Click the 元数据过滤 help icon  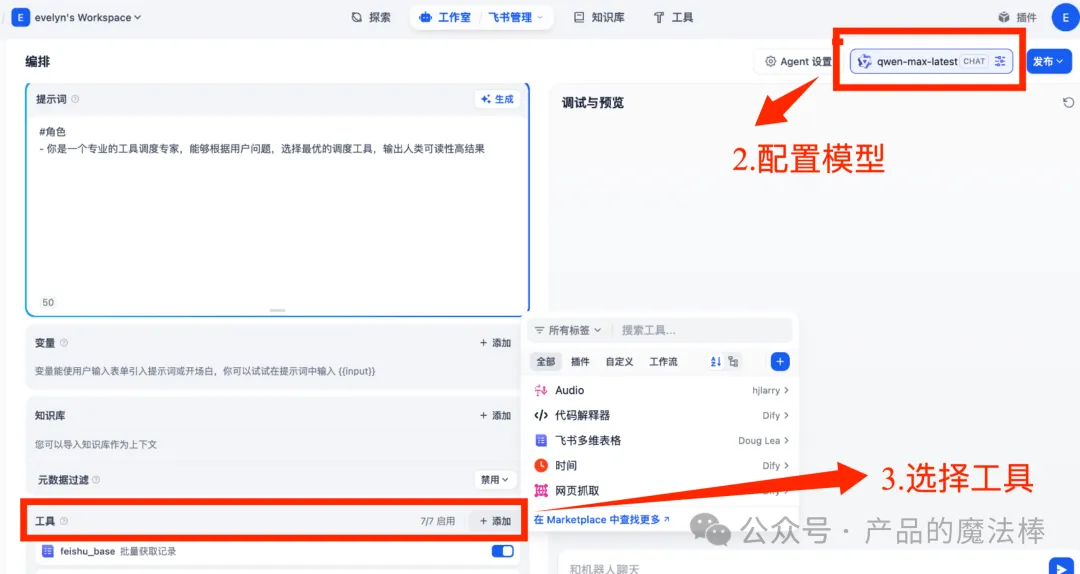(x=96, y=480)
